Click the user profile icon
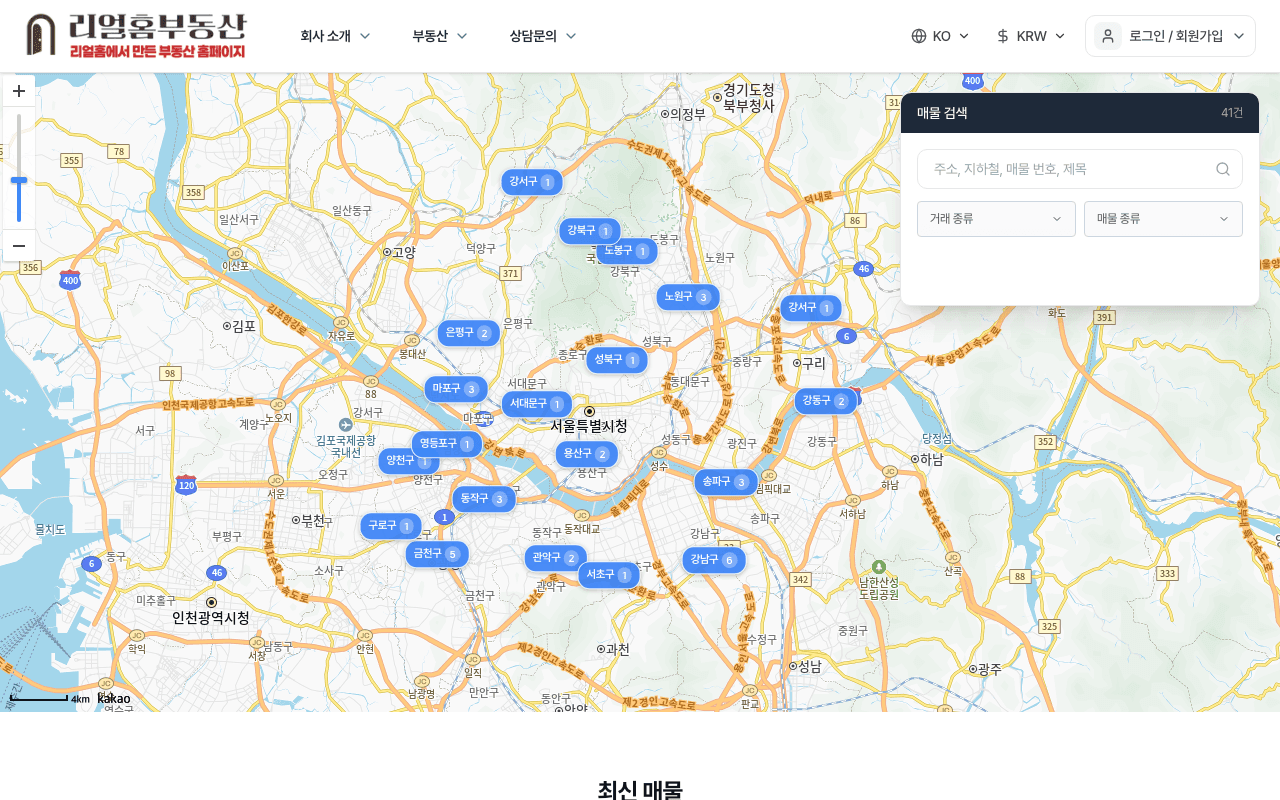 [x=1107, y=36]
